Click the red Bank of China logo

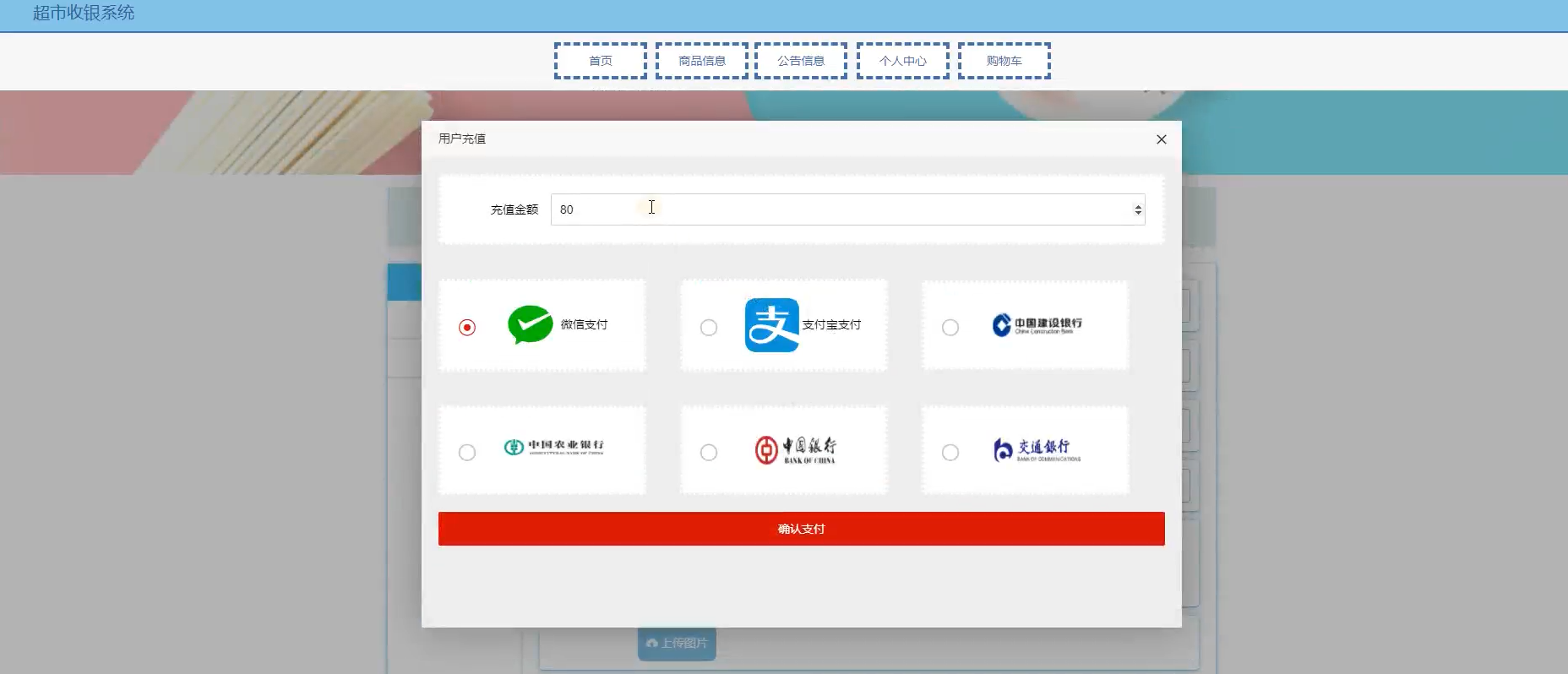795,449
